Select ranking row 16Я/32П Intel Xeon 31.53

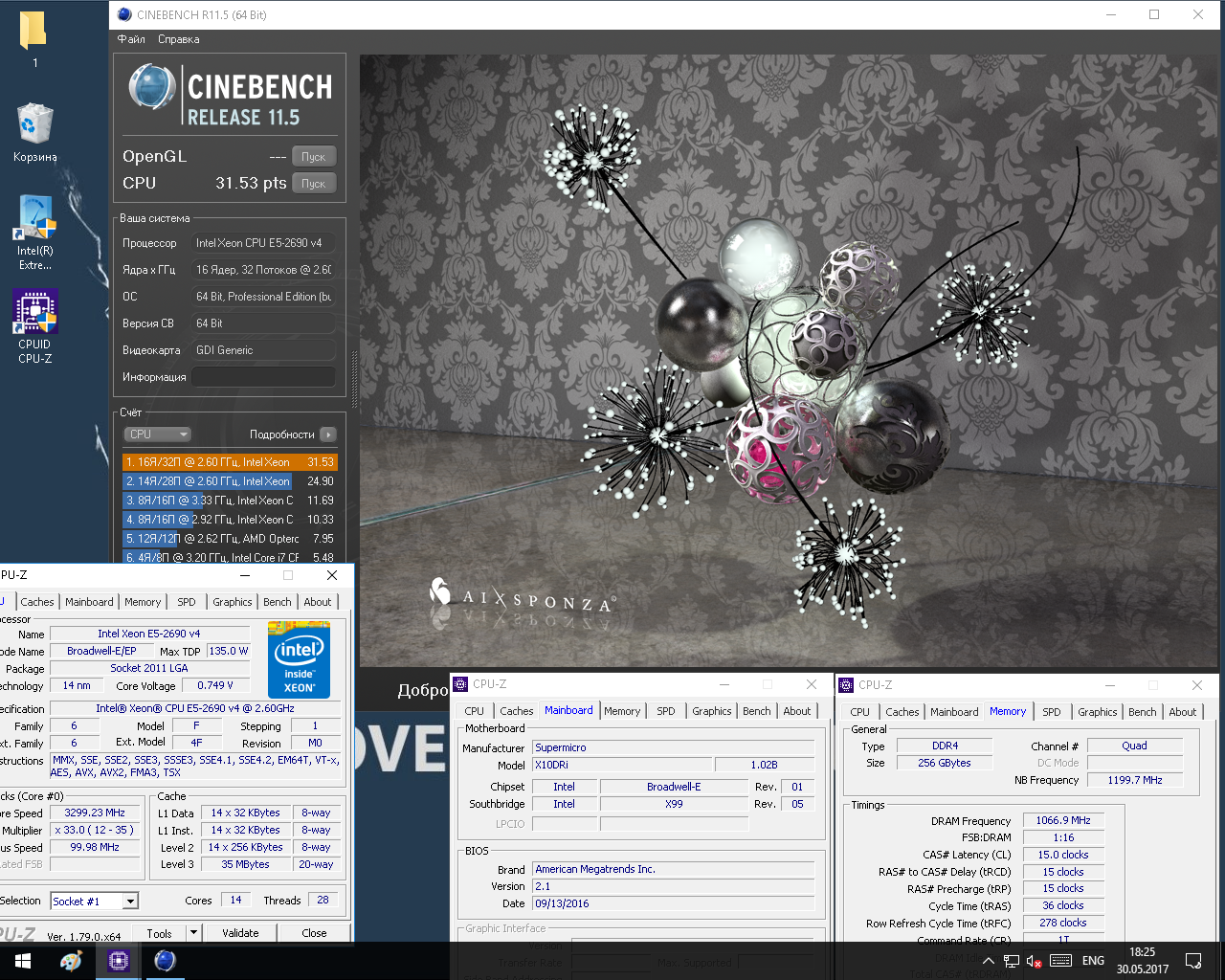(x=230, y=462)
